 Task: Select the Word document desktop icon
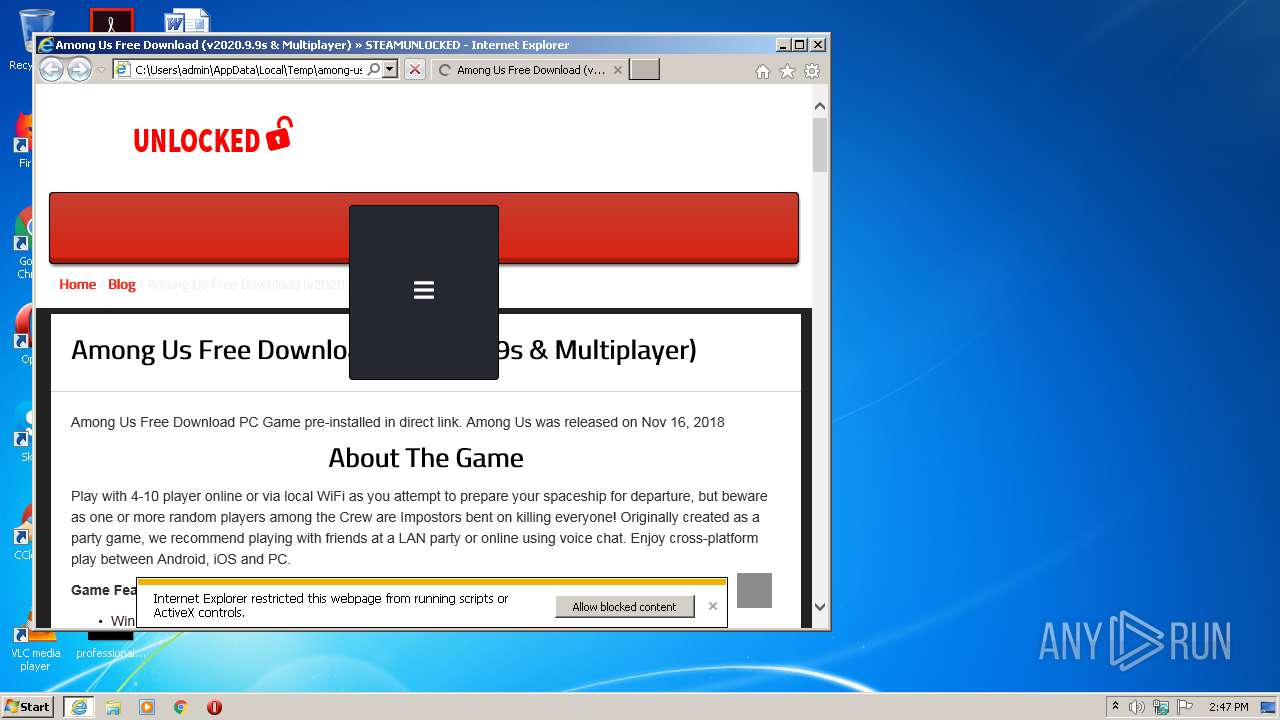tap(187, 22)
